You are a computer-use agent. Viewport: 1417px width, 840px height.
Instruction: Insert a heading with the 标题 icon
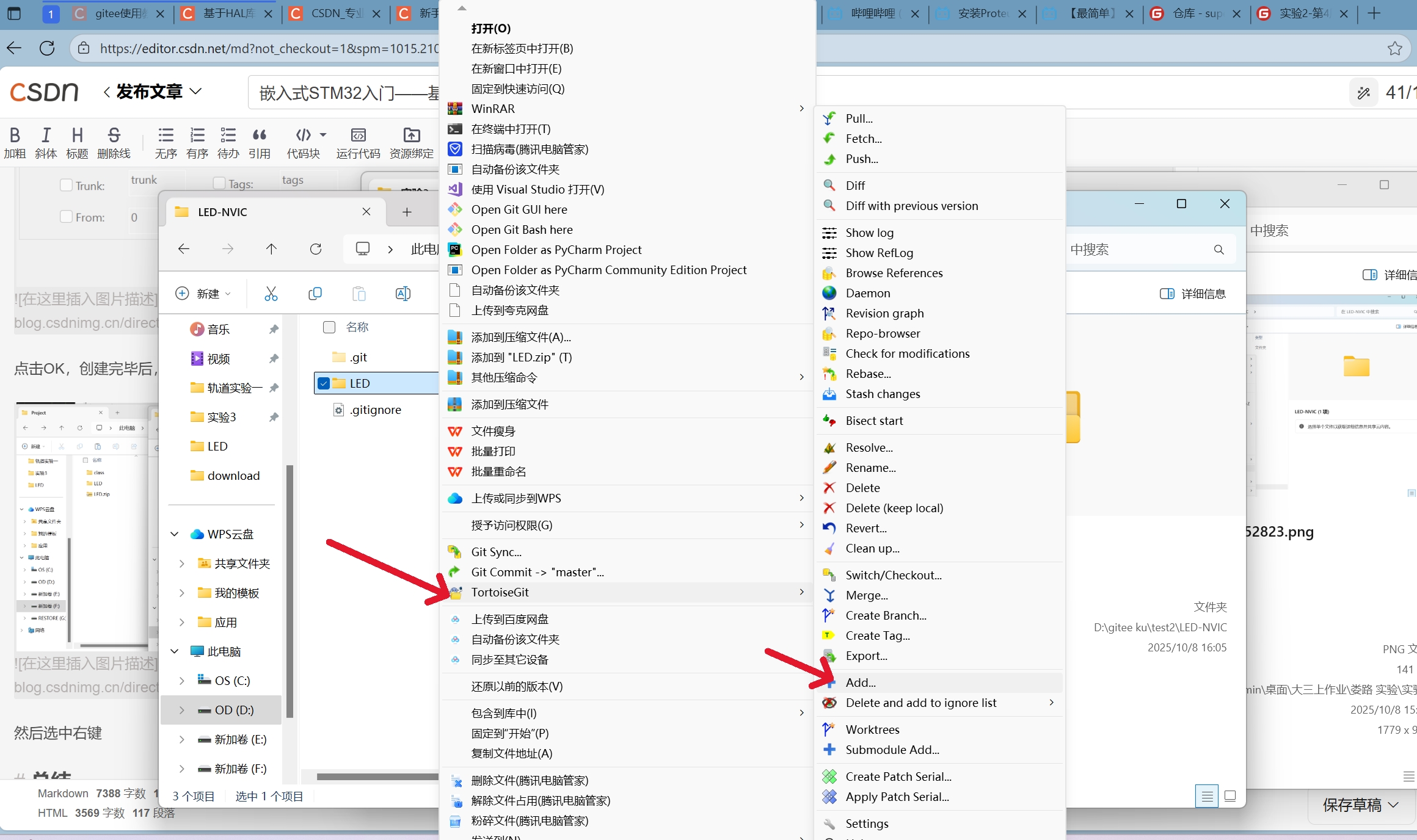tap(77, 142)
